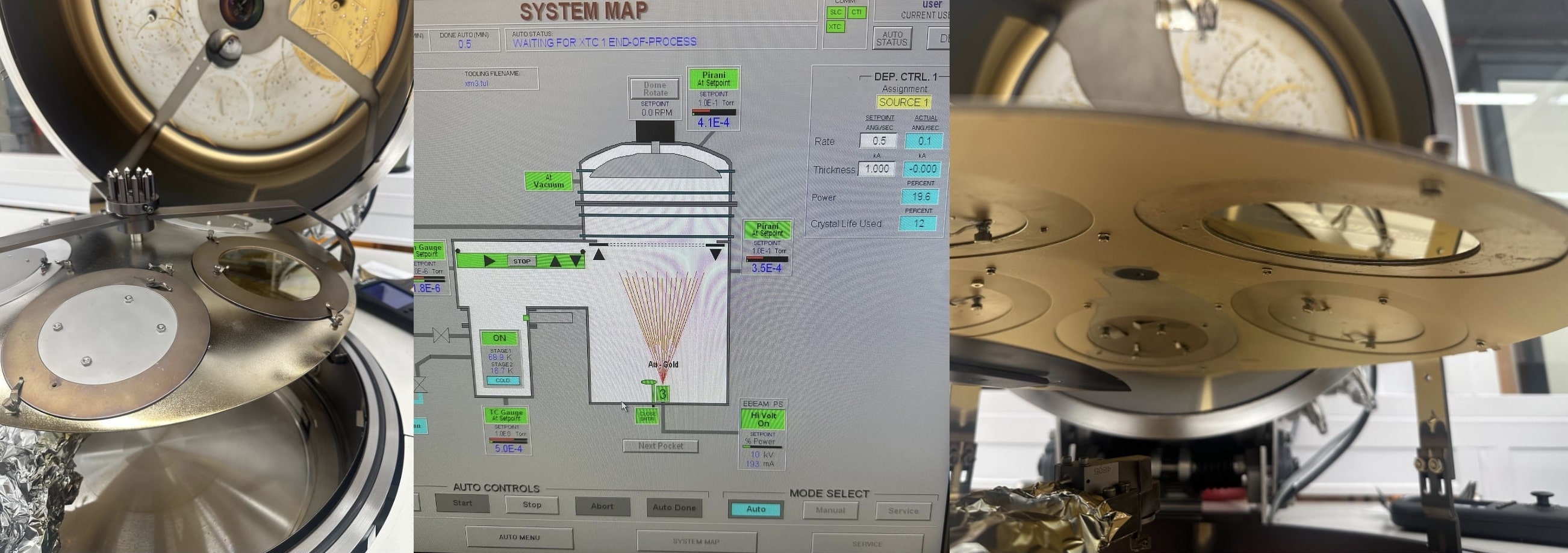Toggle the cryopump ON indicator

[499, 338]
